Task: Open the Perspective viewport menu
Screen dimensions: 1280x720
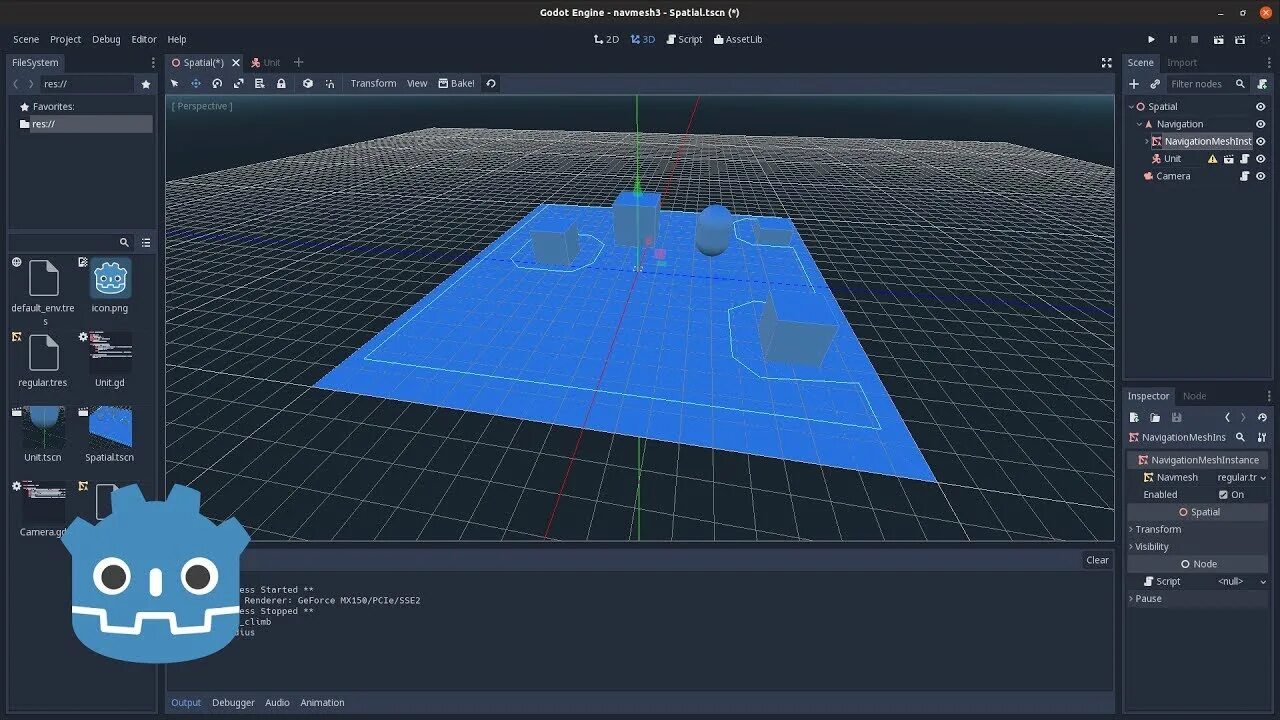Action: tap(202, 106)
